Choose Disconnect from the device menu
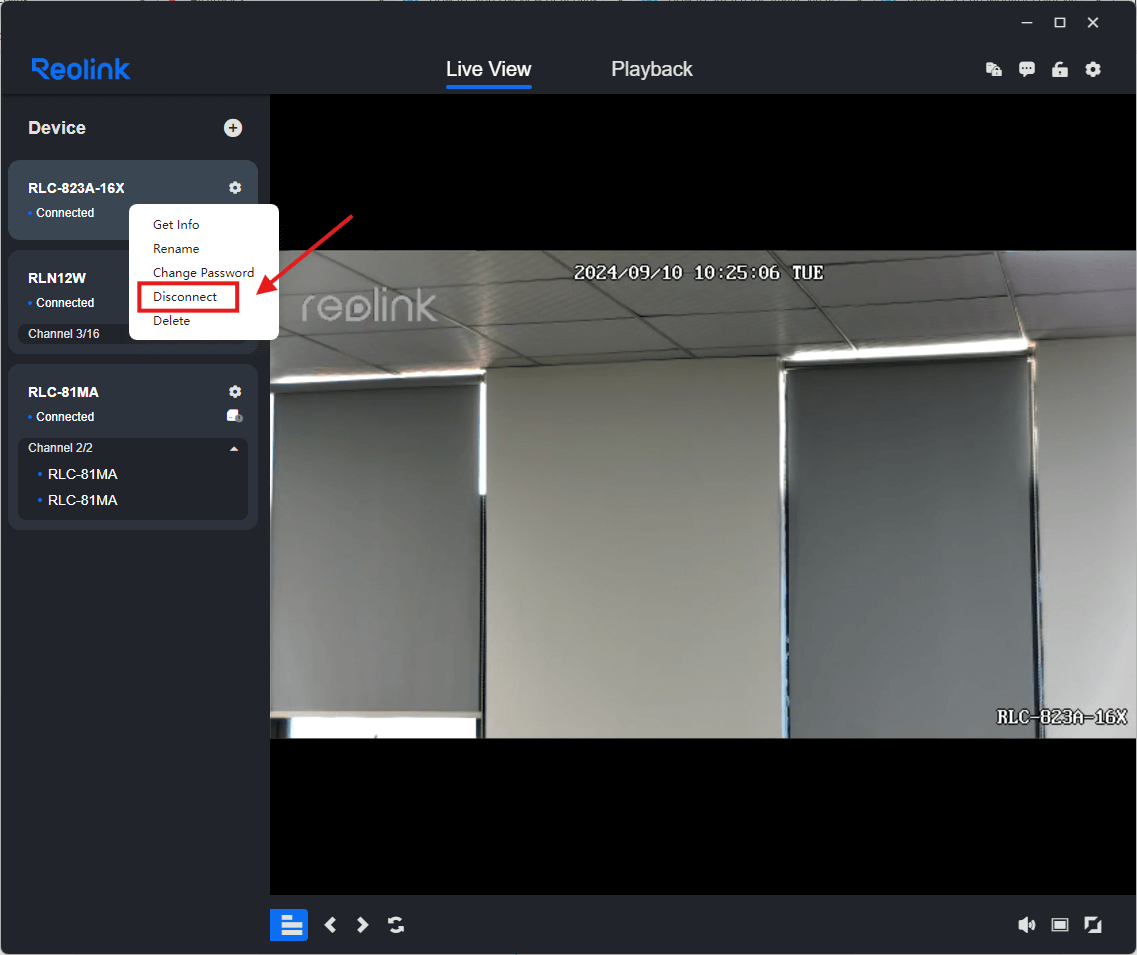The image size is (1137, 955). coord(185,297)
